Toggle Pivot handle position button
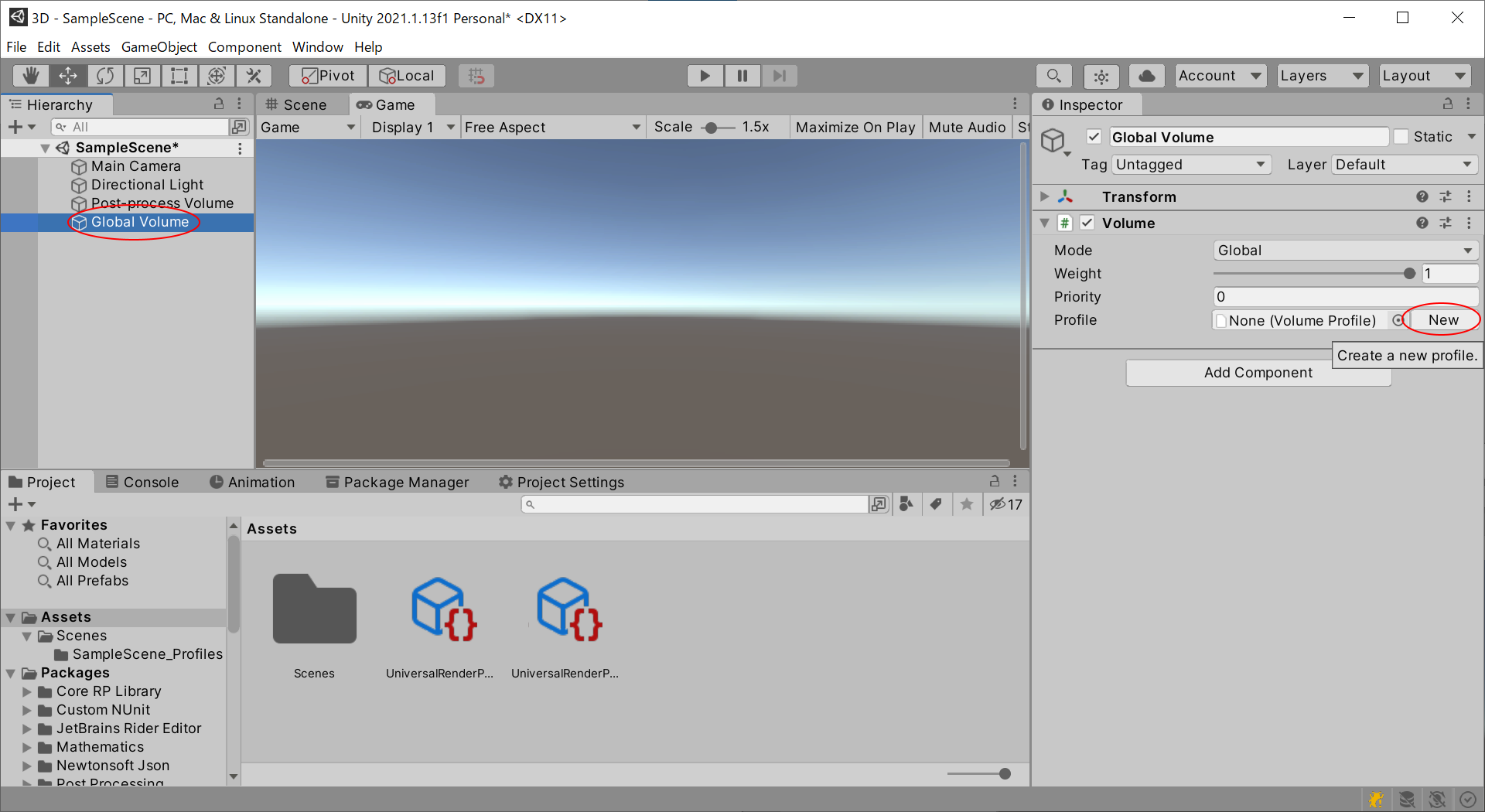The image size is (1485, 812). coord(328,76)
